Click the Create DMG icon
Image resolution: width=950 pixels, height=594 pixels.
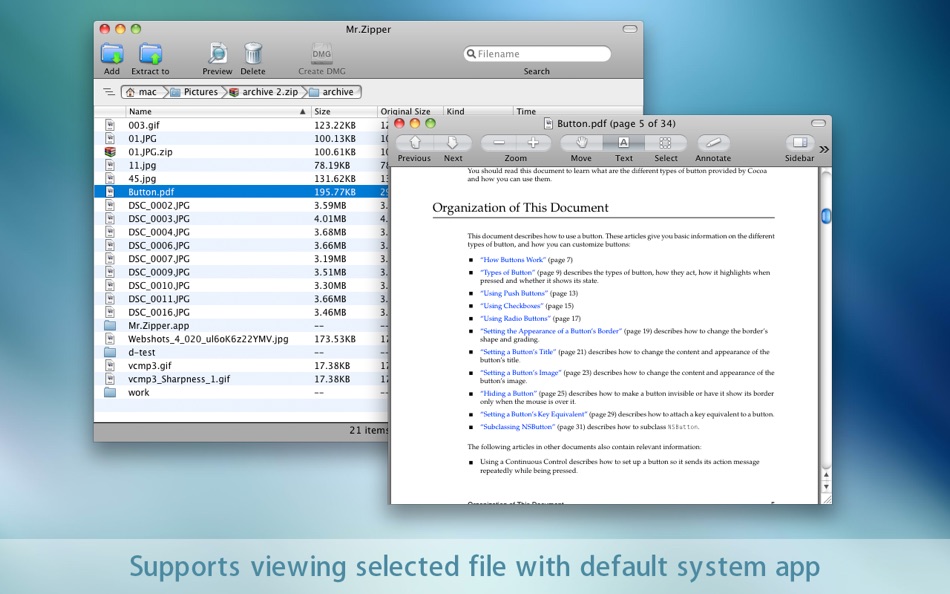(322, 54)
